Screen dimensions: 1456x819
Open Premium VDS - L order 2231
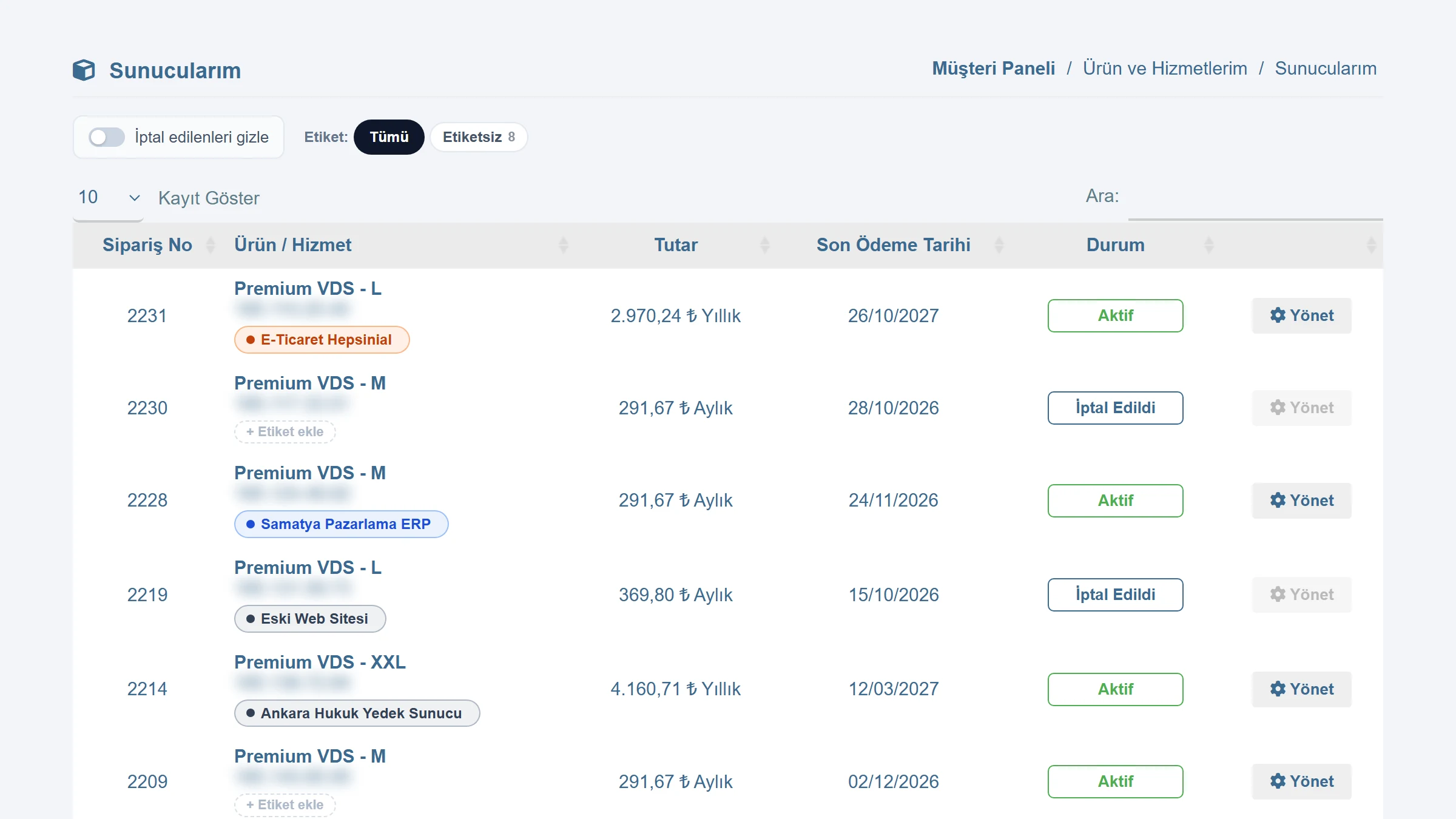(x=308, y=289)
